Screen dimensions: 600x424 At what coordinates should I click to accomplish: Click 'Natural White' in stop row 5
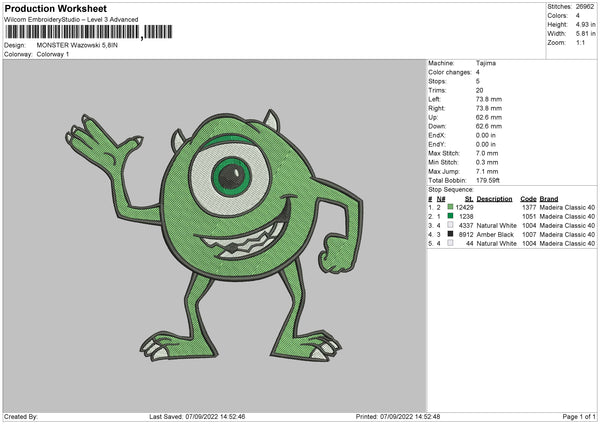coord(496,243)
